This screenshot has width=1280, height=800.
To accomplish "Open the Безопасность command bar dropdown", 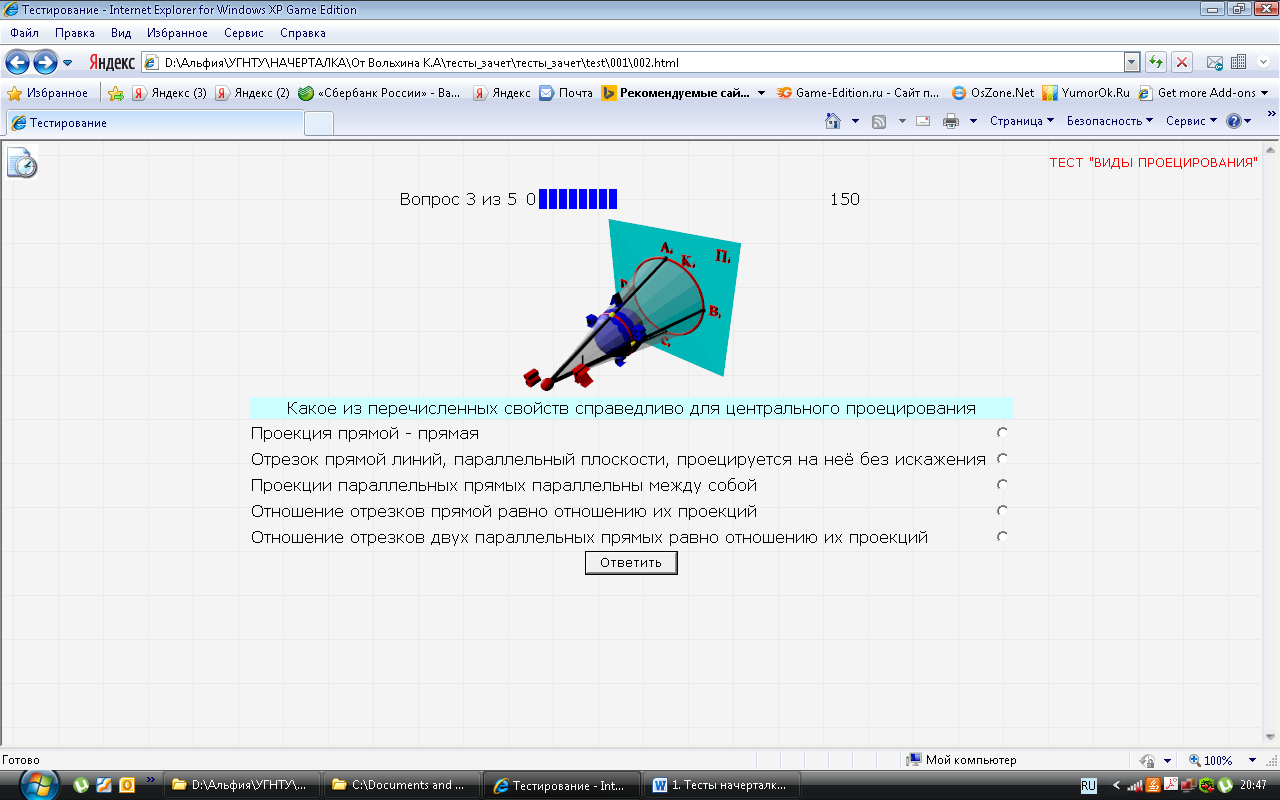I will coord(1110,121).
